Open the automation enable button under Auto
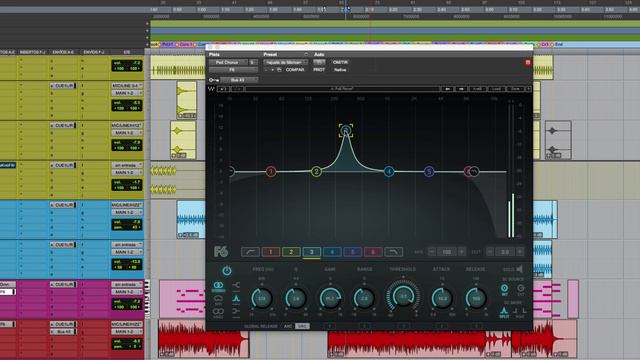 click(x=319, y=62)
